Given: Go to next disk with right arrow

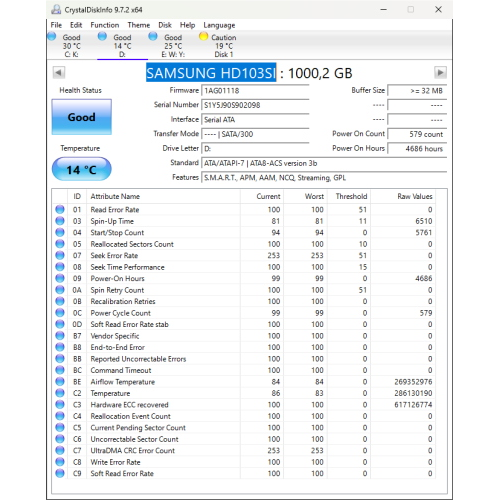Looking at the screenshot, I should click(440, 72).
